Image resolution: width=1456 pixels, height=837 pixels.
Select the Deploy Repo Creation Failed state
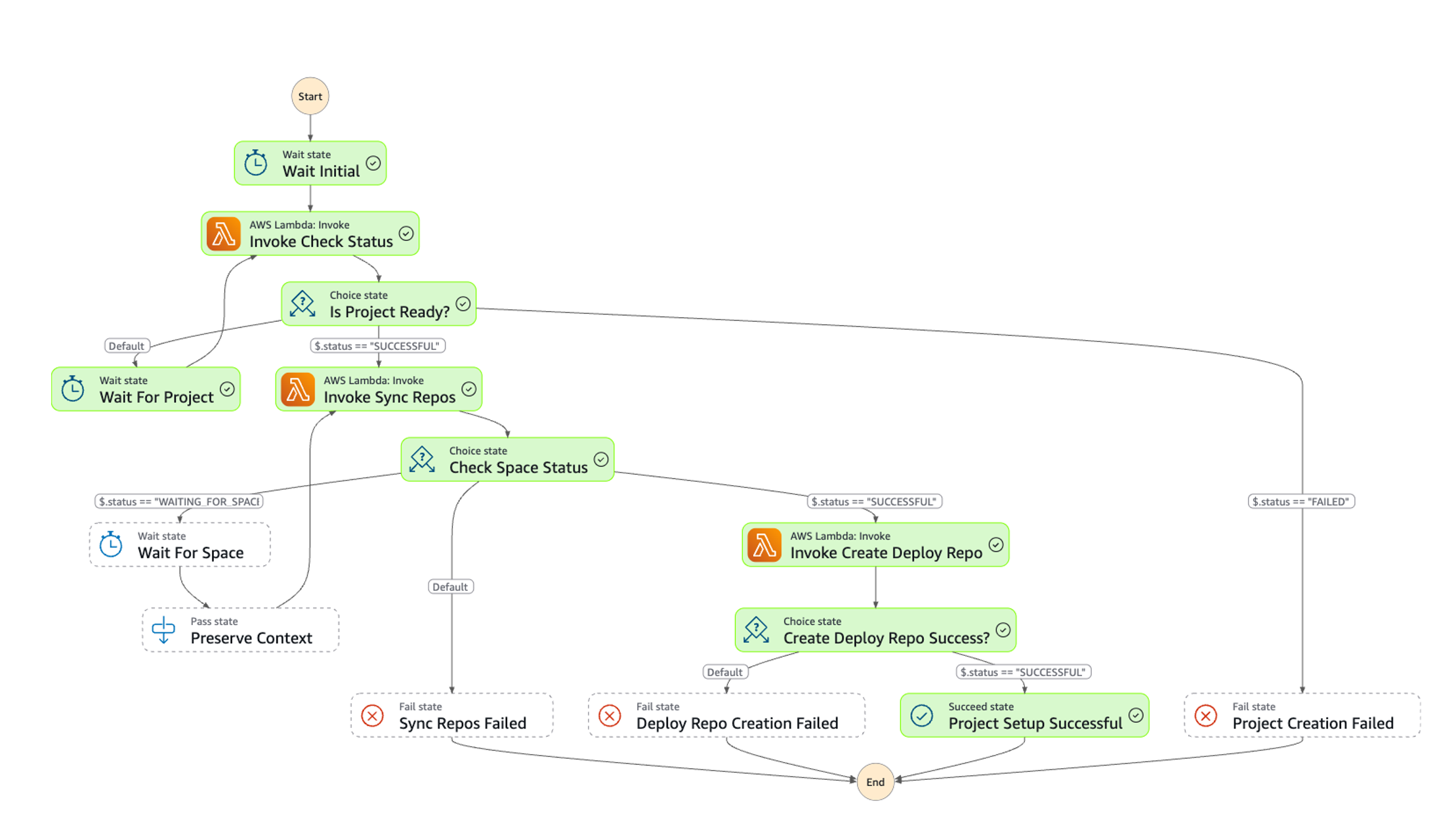(726, 716)
